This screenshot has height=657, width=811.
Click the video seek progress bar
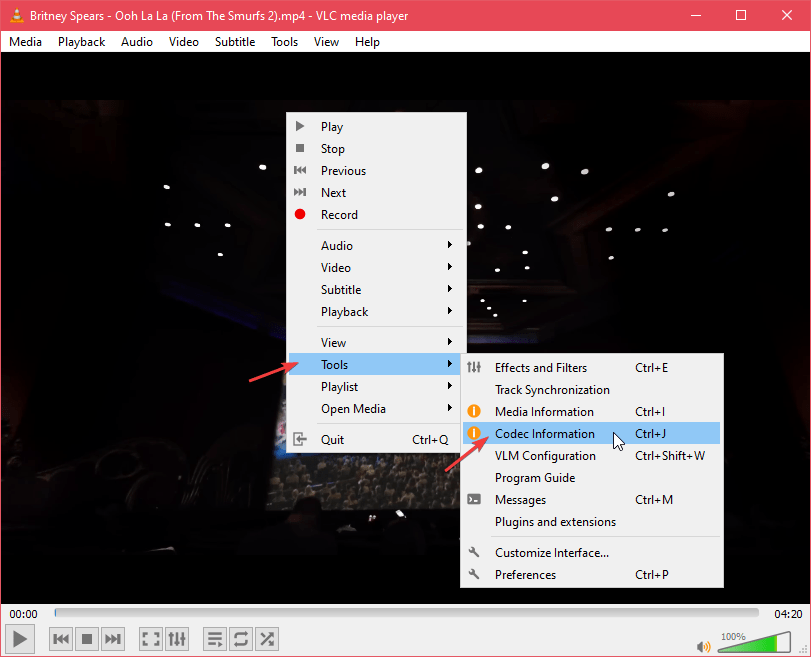[405, 613]
